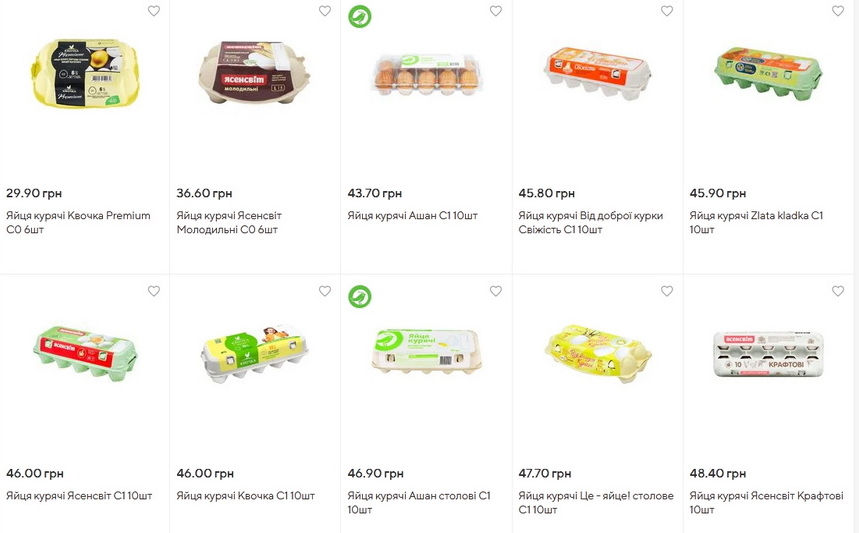Open the Яйця курячі Квочка Premium С0 6шт link

click(x=78, y=222)
